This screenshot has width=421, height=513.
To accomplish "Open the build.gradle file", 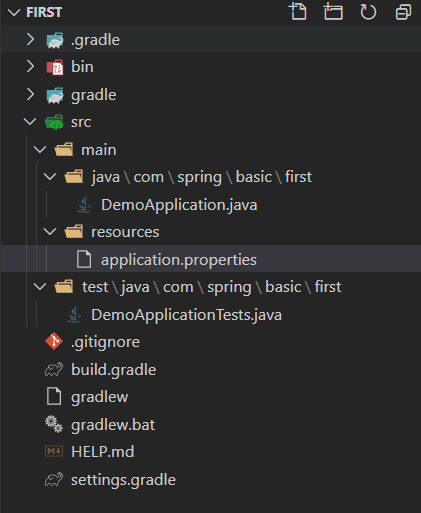I will pyautogui.click(x=114, y=370).
